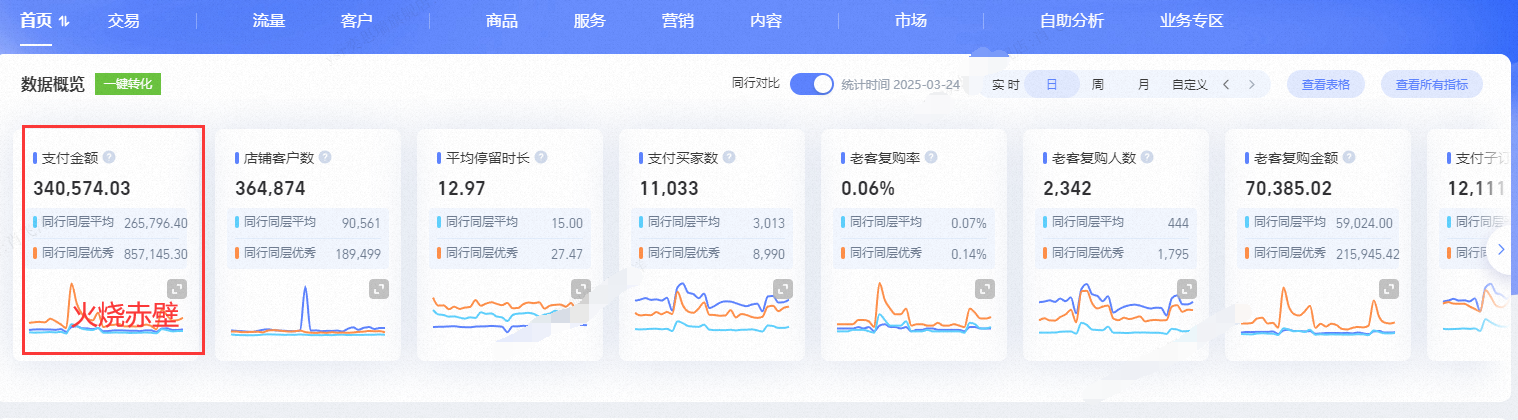Image resolution: width=1518 pixels, height=420 pixels.
Task: Go to next date with right chevron
Action: [x=1251, y=84]
